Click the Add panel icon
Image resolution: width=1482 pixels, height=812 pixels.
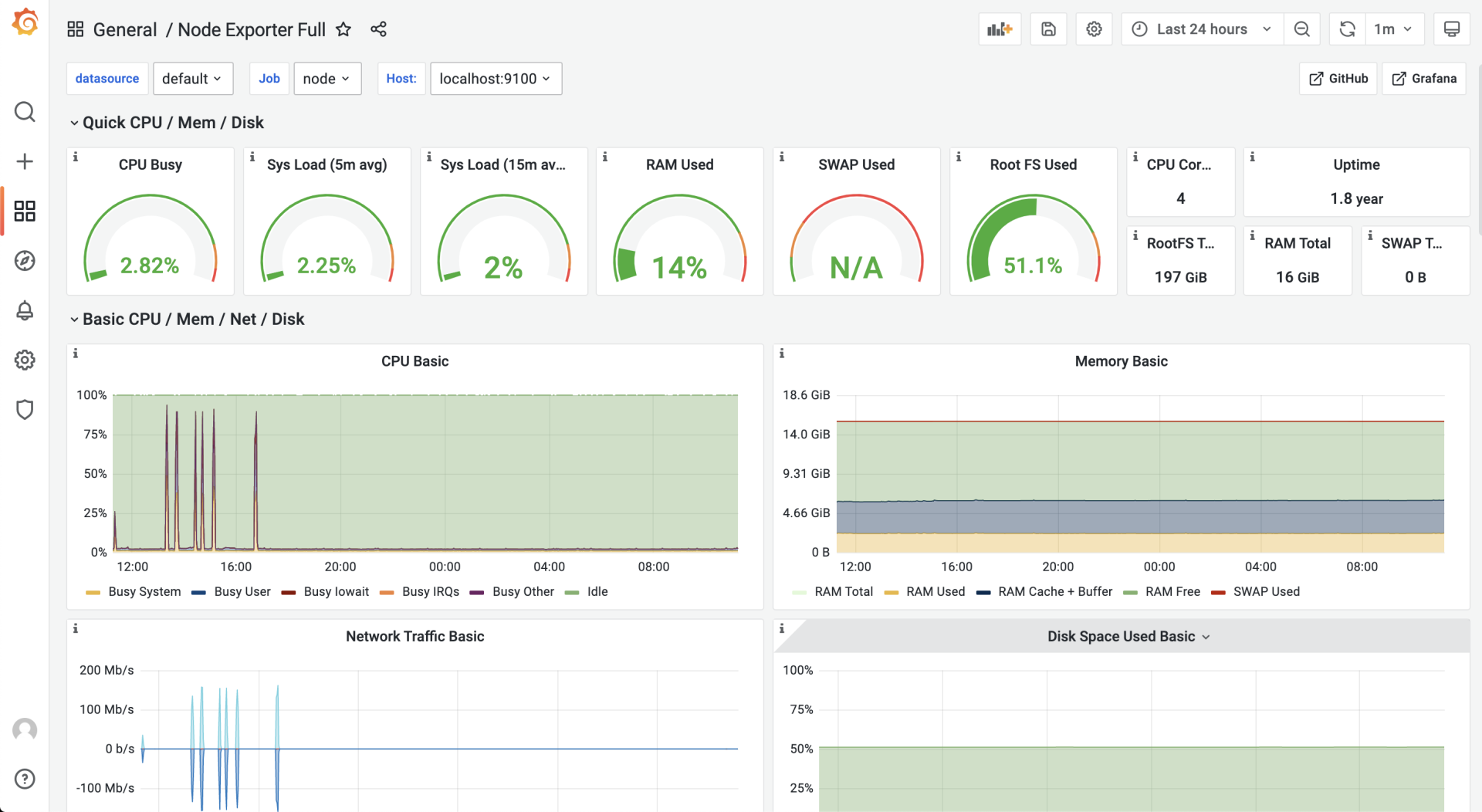[x=1000, y=29]
